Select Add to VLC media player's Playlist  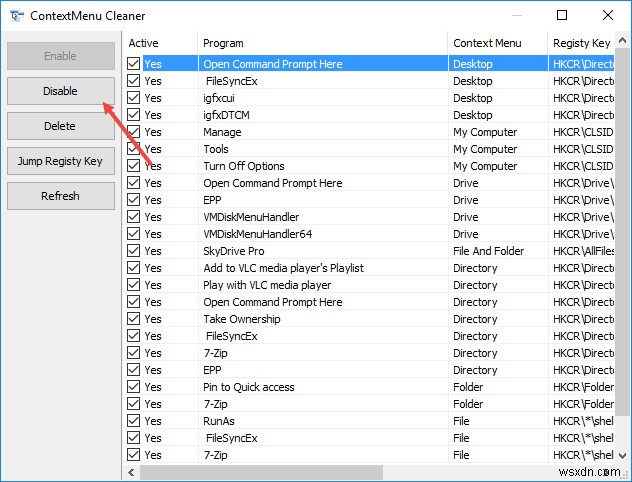click(283, 268)
